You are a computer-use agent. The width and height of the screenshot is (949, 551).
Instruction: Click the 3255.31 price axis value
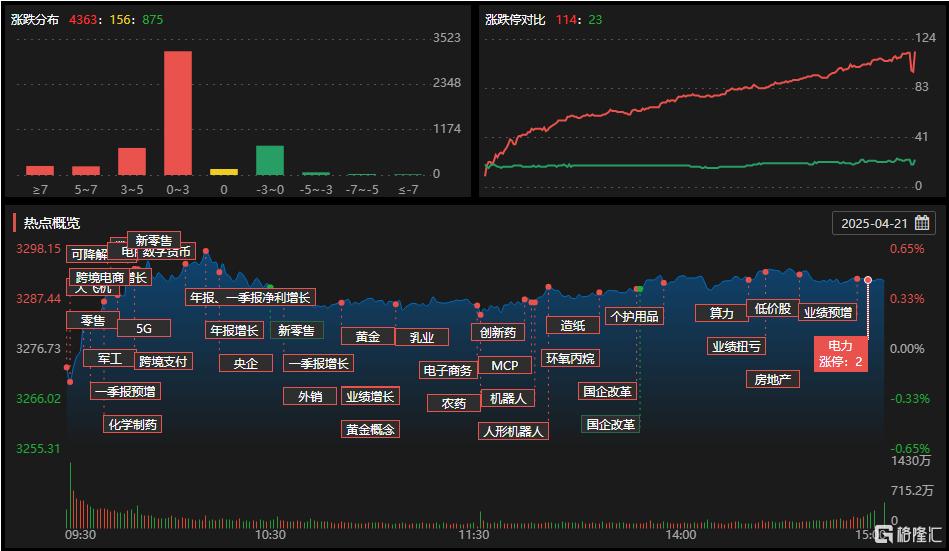click(x=38, y=449)
